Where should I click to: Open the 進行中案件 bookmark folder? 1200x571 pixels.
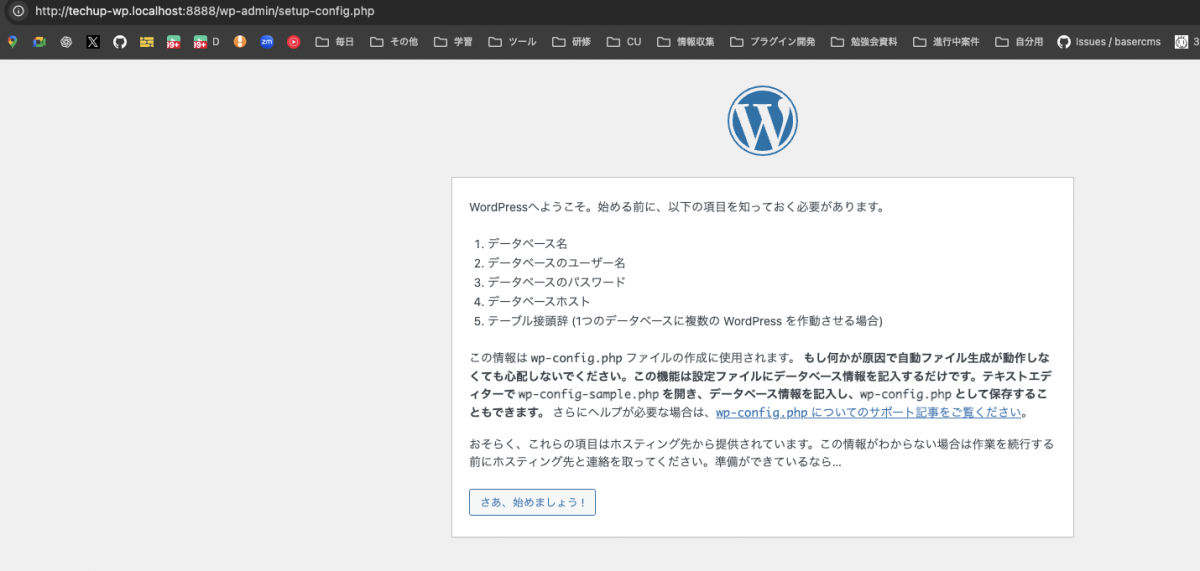point(946,42)
